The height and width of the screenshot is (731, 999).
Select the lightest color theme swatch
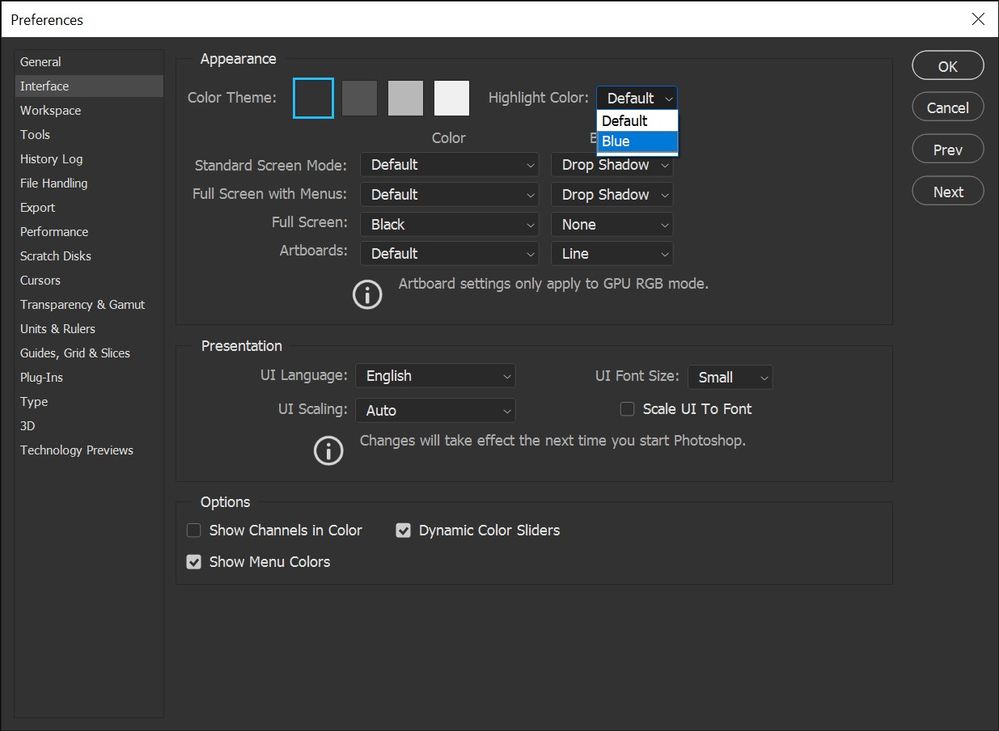(452, 98)
